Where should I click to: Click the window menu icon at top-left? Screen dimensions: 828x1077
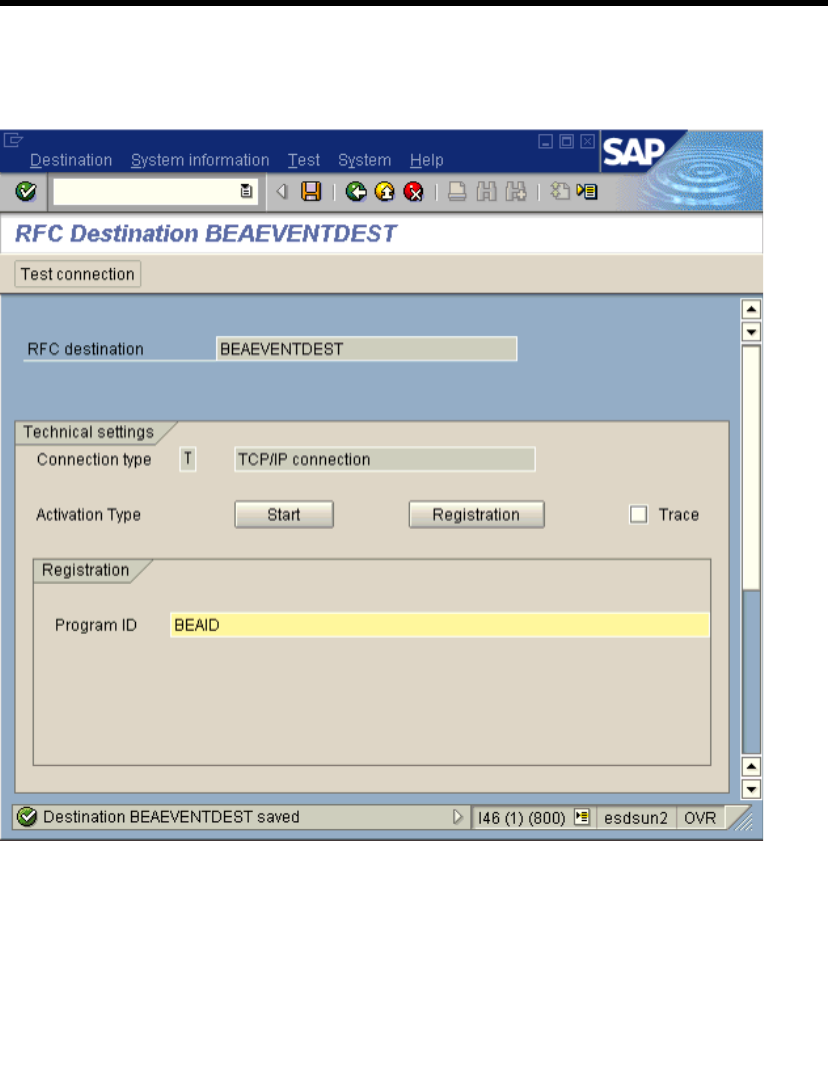13,141
